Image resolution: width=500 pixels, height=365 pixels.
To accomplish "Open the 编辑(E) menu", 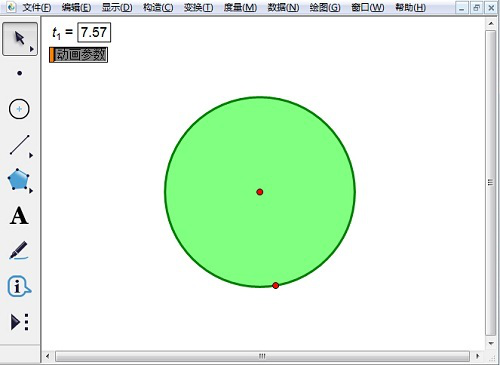I will 76,7.
